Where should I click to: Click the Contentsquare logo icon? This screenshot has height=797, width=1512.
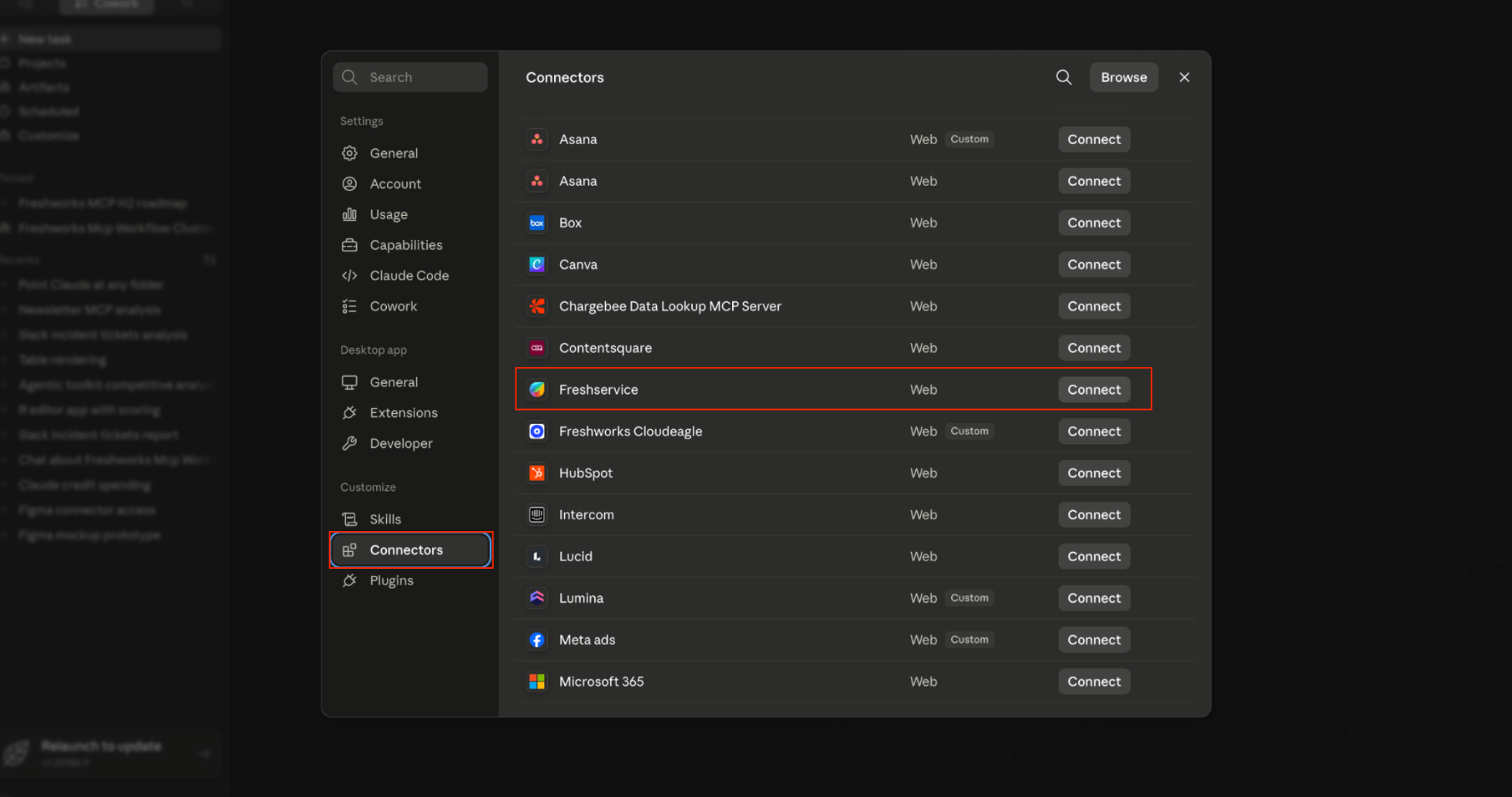tap(537, 348)
